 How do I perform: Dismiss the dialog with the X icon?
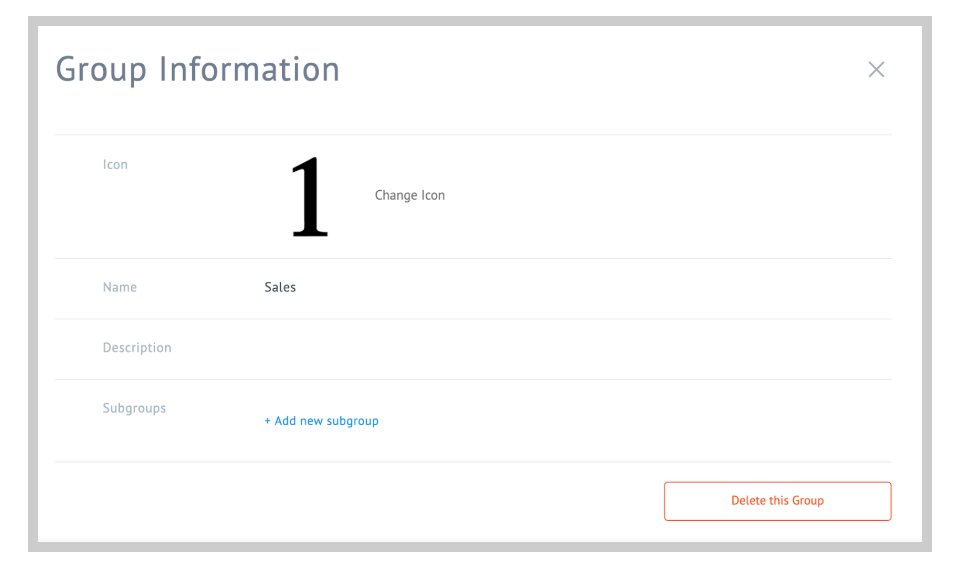pos(876,69)
